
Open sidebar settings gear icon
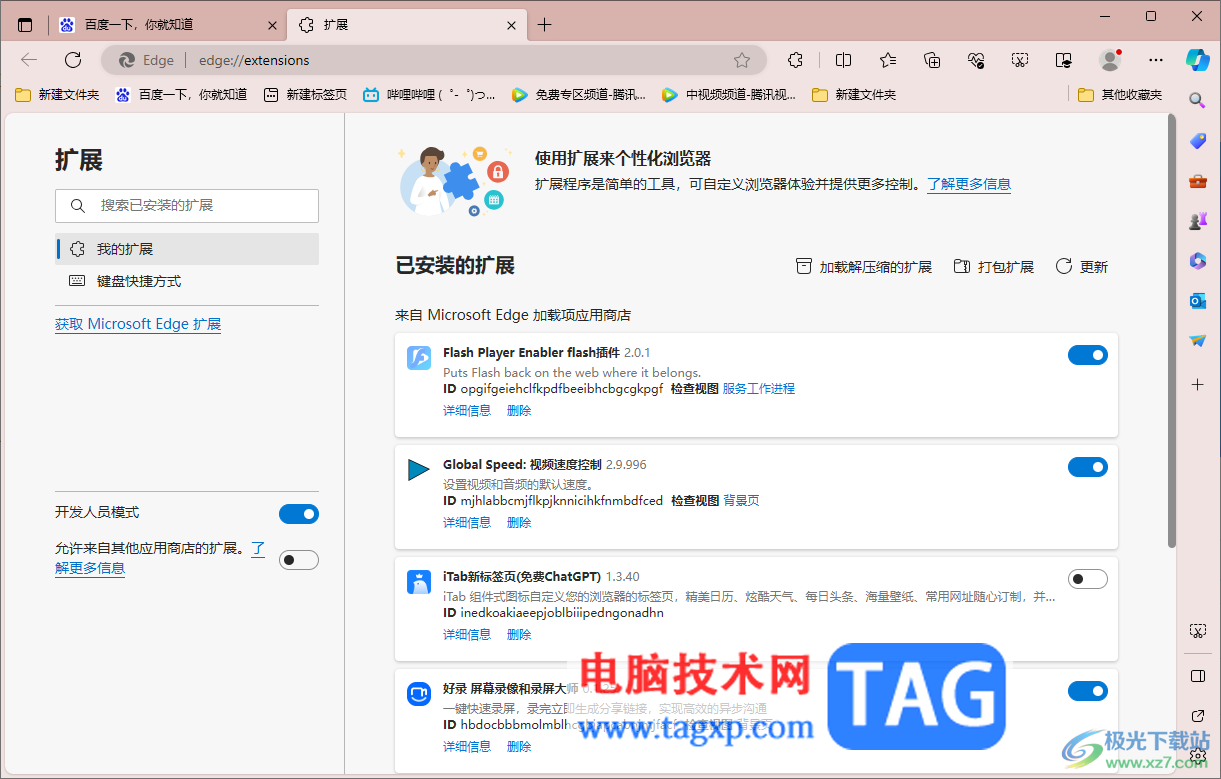pos(1197,755)
